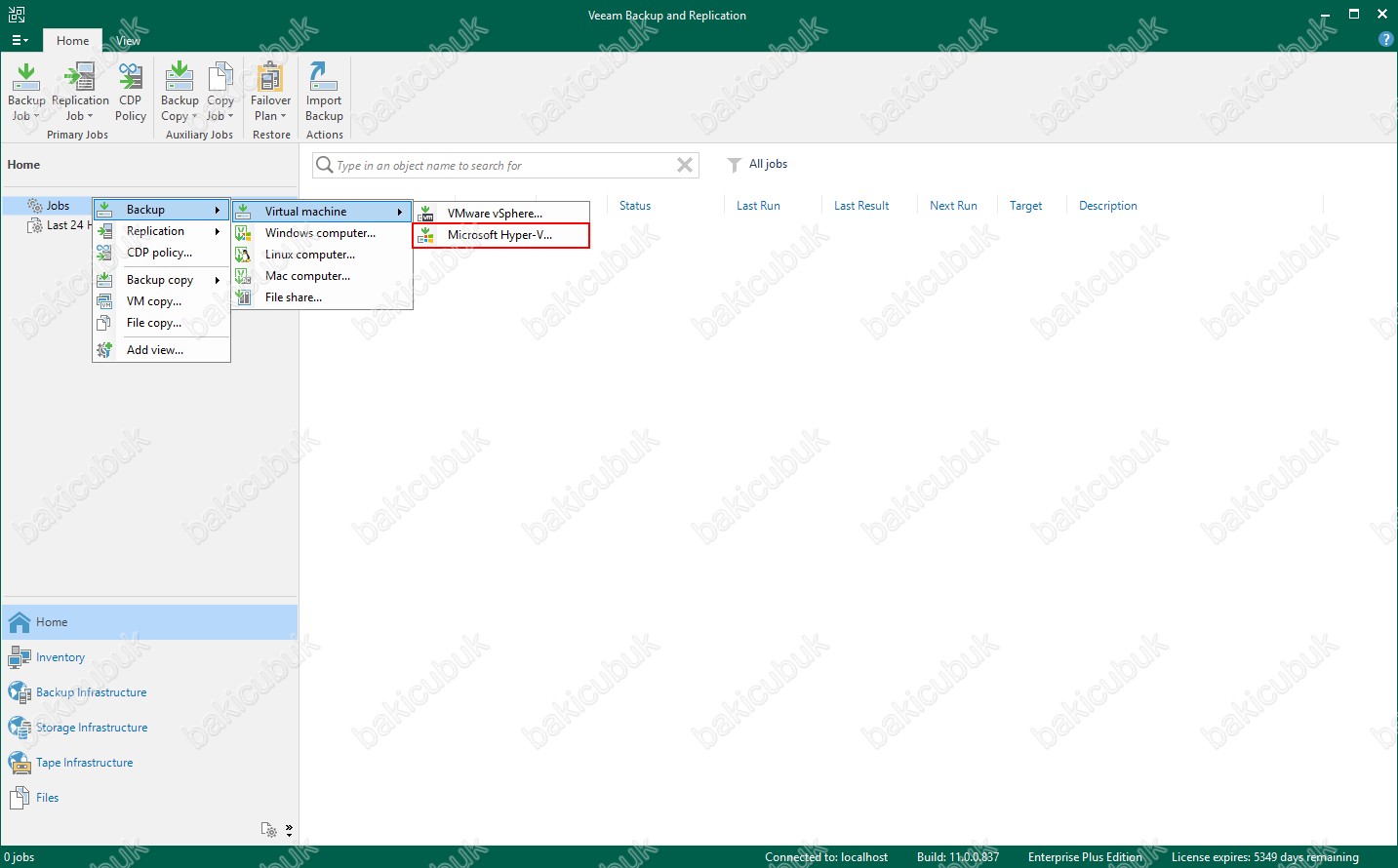Open the Replication Job ribbon button

click(x=80, y=92)
